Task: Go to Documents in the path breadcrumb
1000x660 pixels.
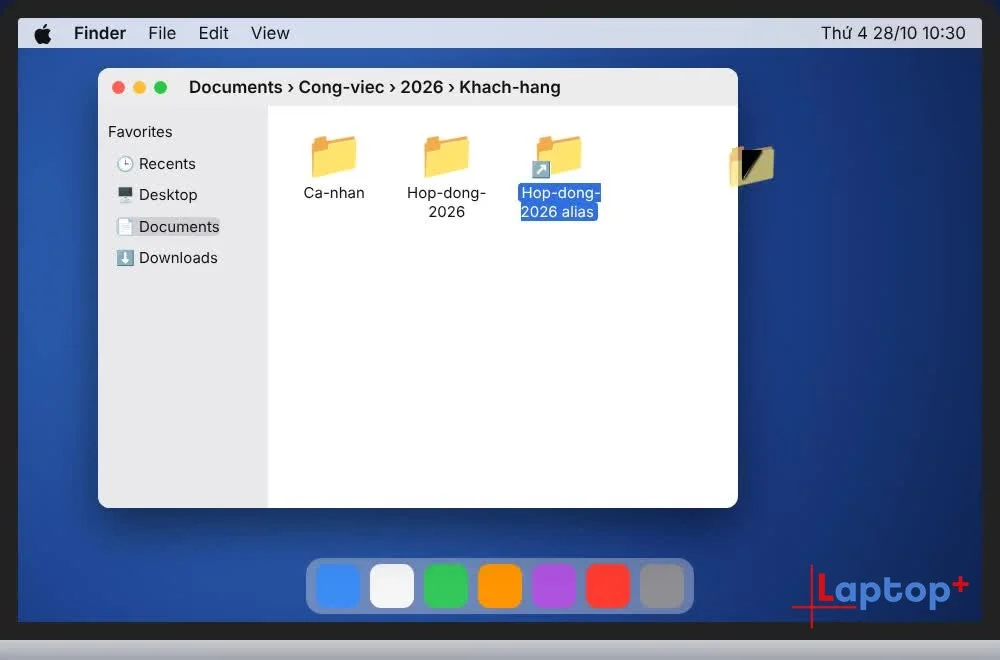Action: [x=235, y=87]
